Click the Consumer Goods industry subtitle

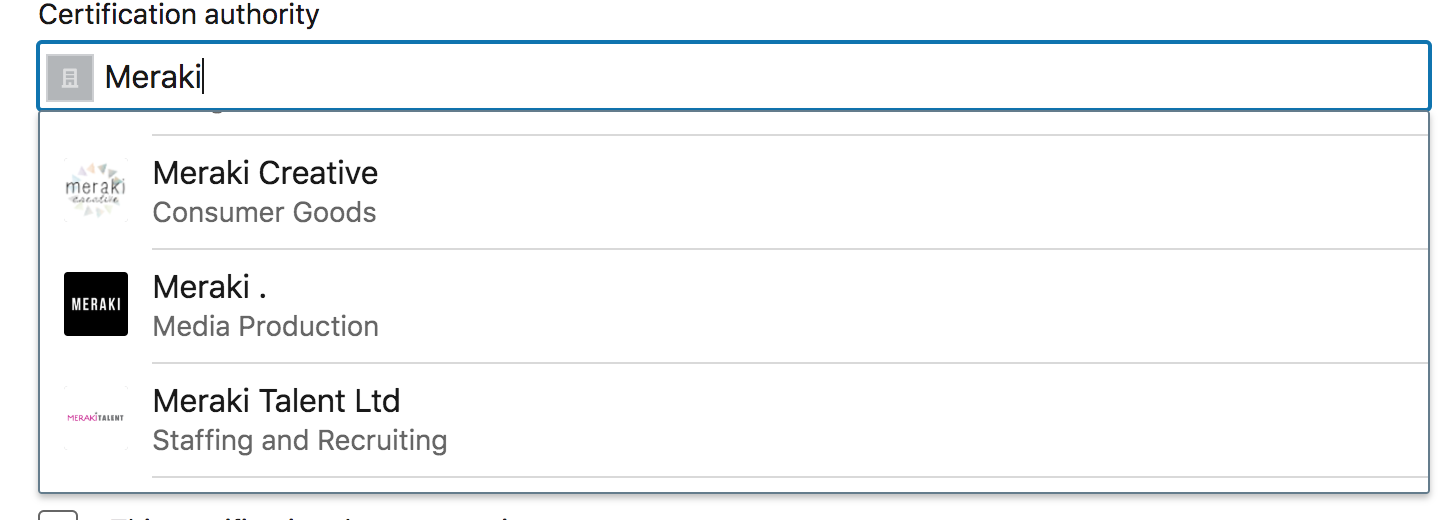264,213
